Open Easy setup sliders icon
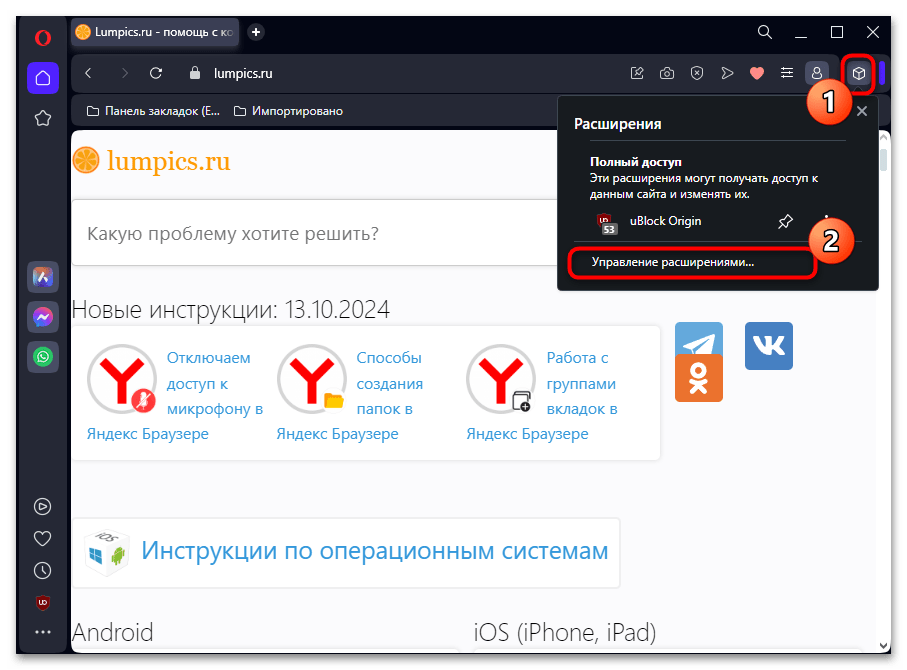 (787, 73)
